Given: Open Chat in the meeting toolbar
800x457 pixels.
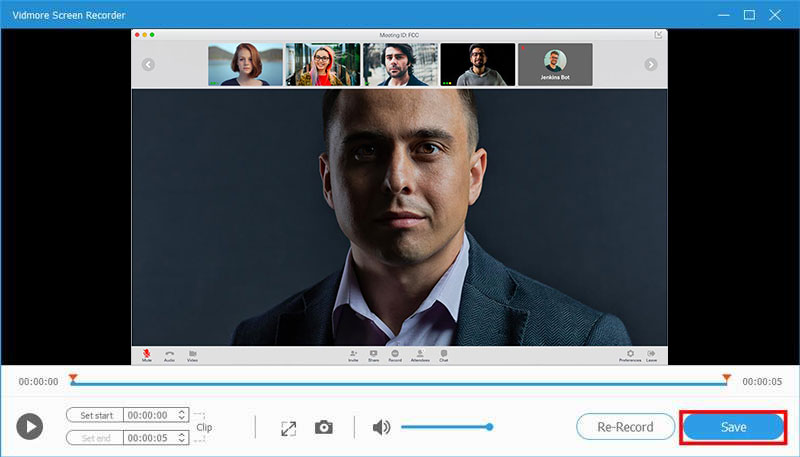Looking at the screenshot, I should coord(443,354).
